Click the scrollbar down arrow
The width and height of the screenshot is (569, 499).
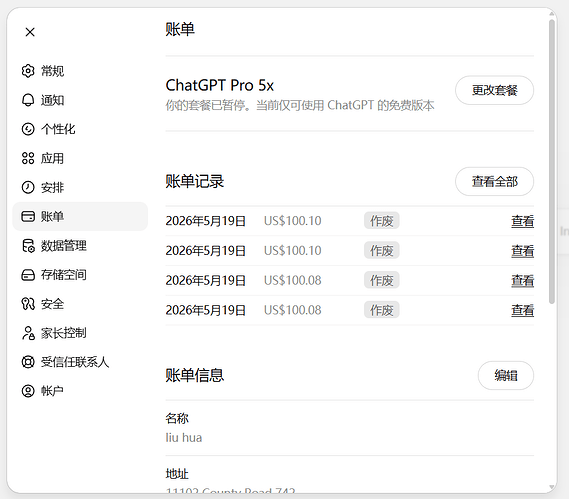[552, 487]
